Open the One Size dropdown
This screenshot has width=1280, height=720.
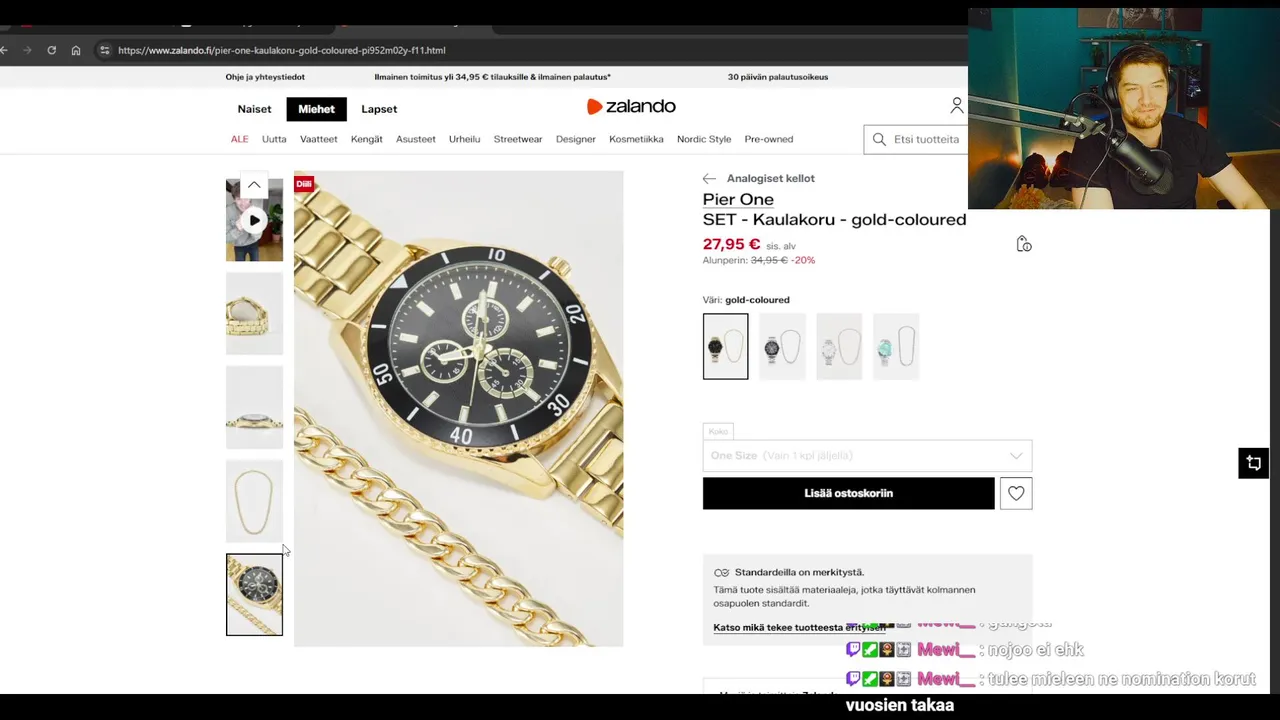coord(867,456)
